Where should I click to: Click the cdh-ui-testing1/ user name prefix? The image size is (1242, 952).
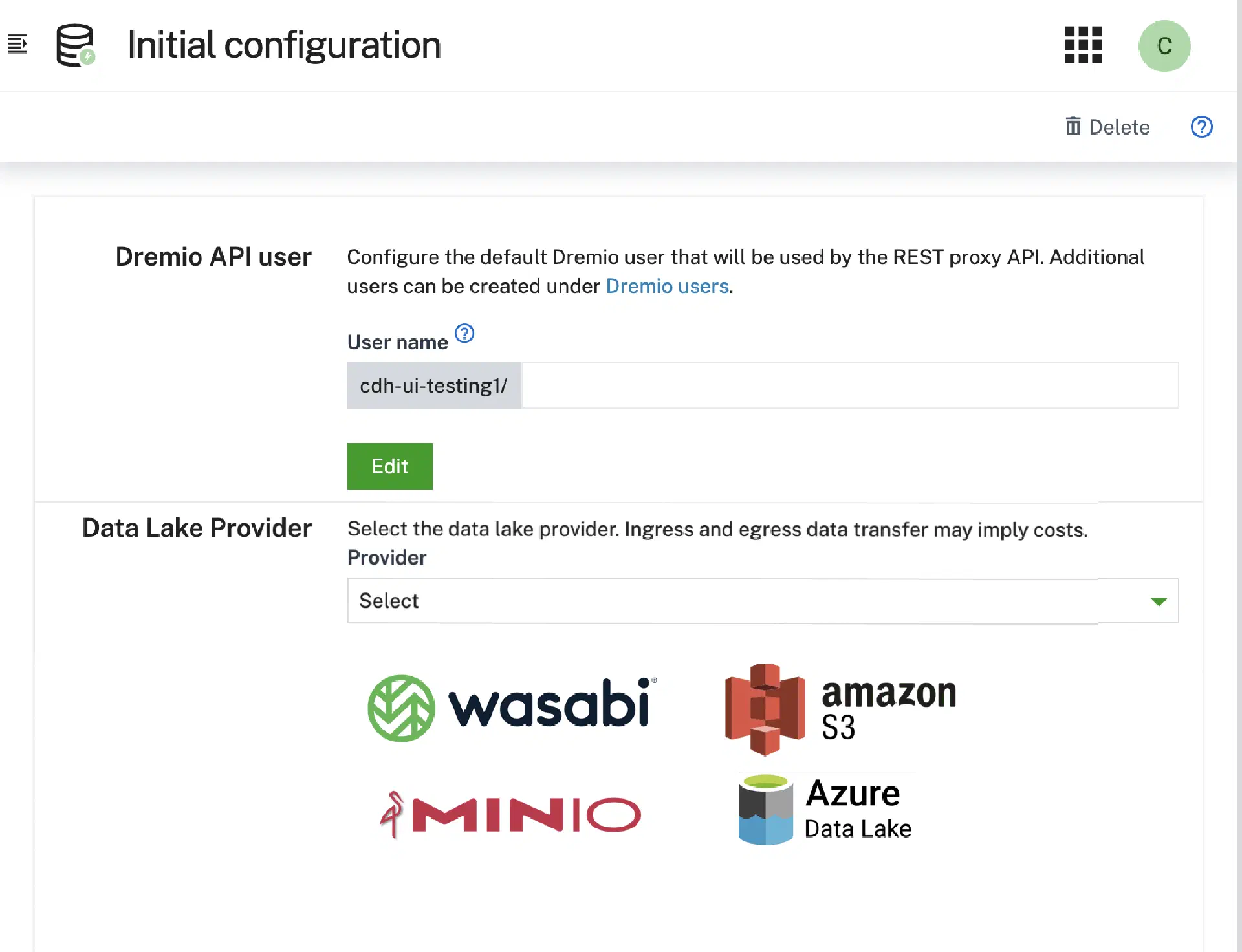pos(433,385)
